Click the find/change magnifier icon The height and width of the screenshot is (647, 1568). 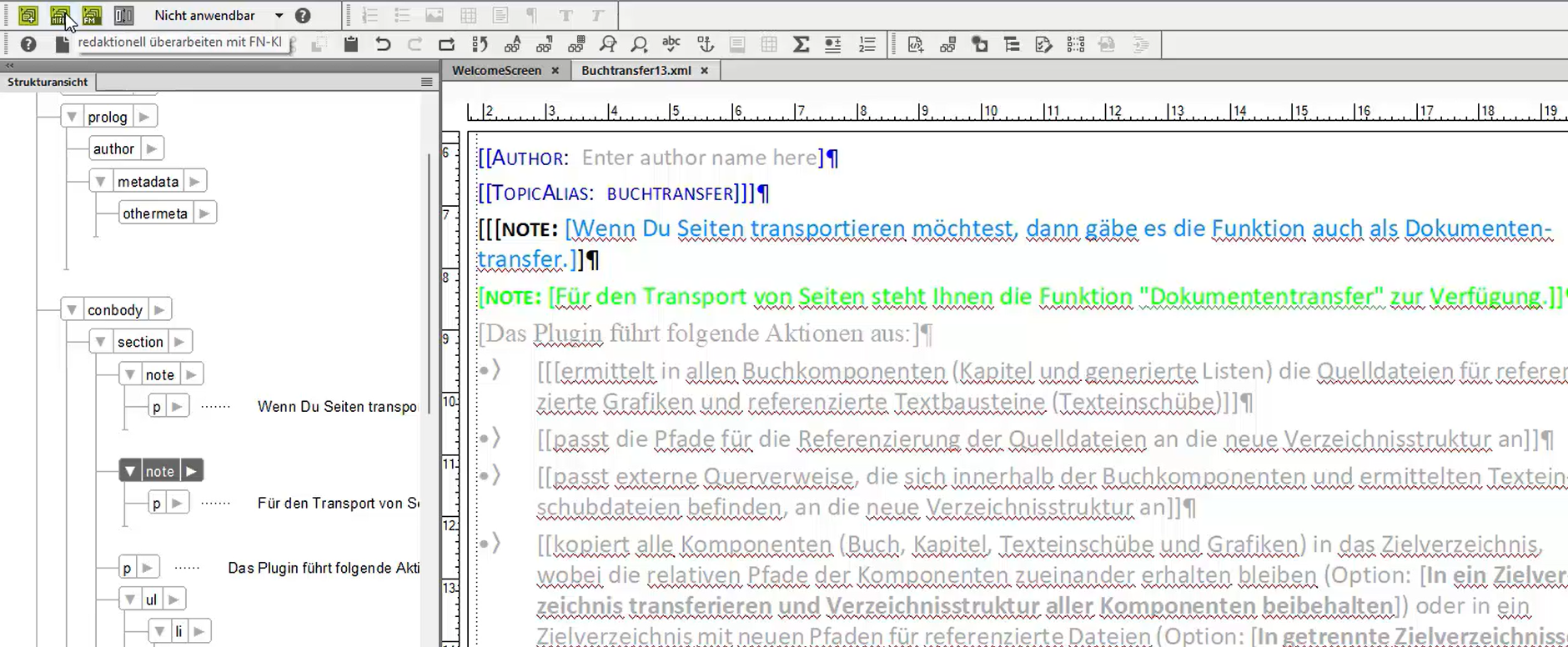pyautogui.click(x=608, y=44)
